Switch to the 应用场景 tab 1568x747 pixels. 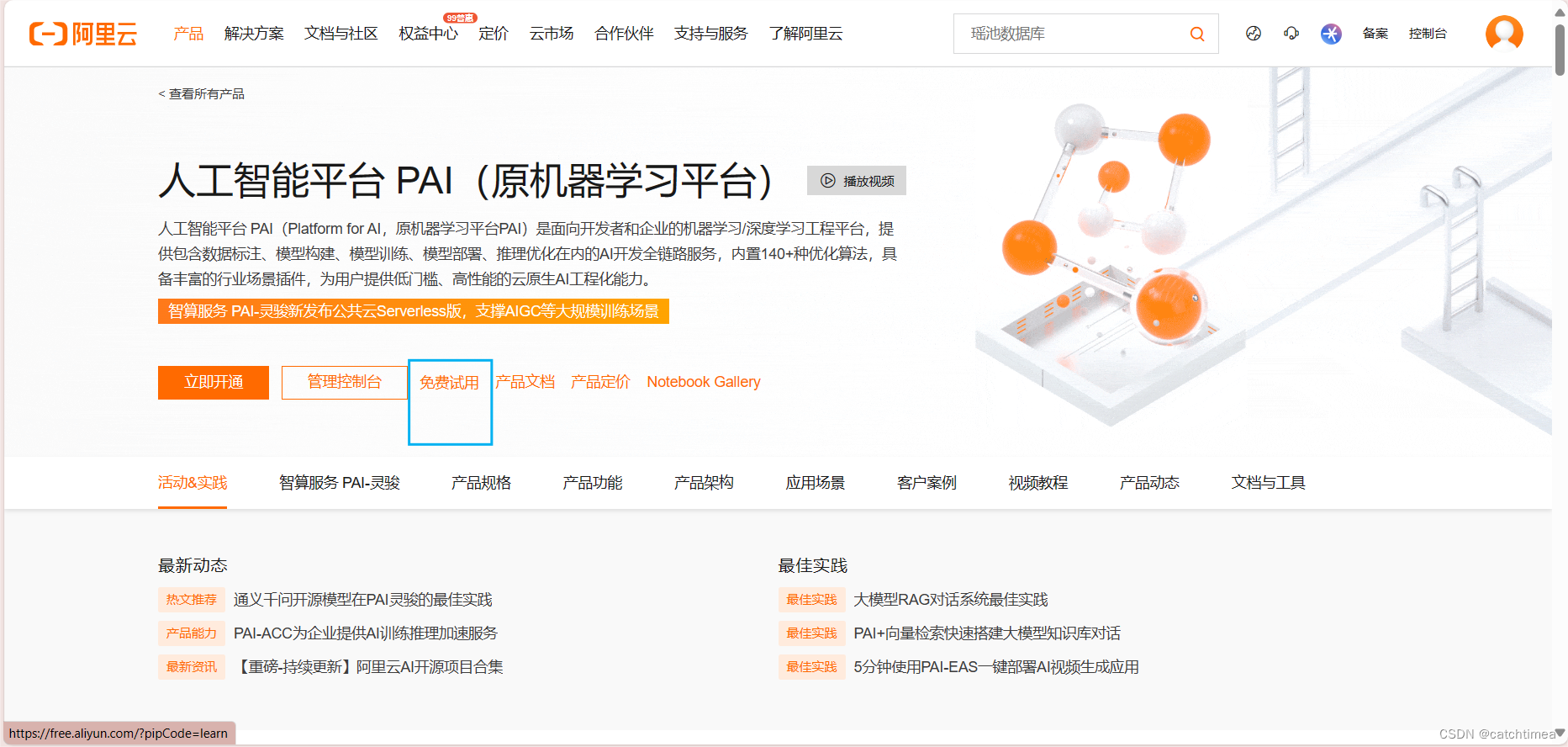click(x=816, y=483)
